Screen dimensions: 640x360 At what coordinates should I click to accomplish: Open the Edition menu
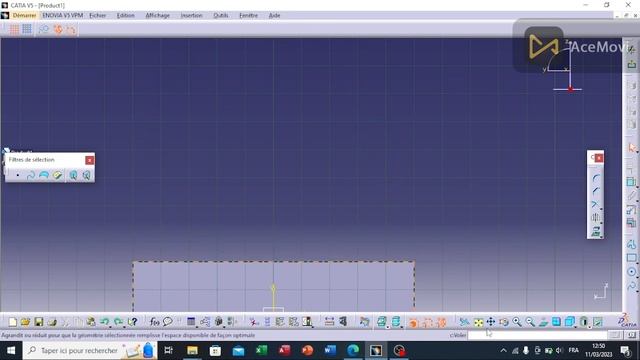pyautogui.click(x=125, y=16)
